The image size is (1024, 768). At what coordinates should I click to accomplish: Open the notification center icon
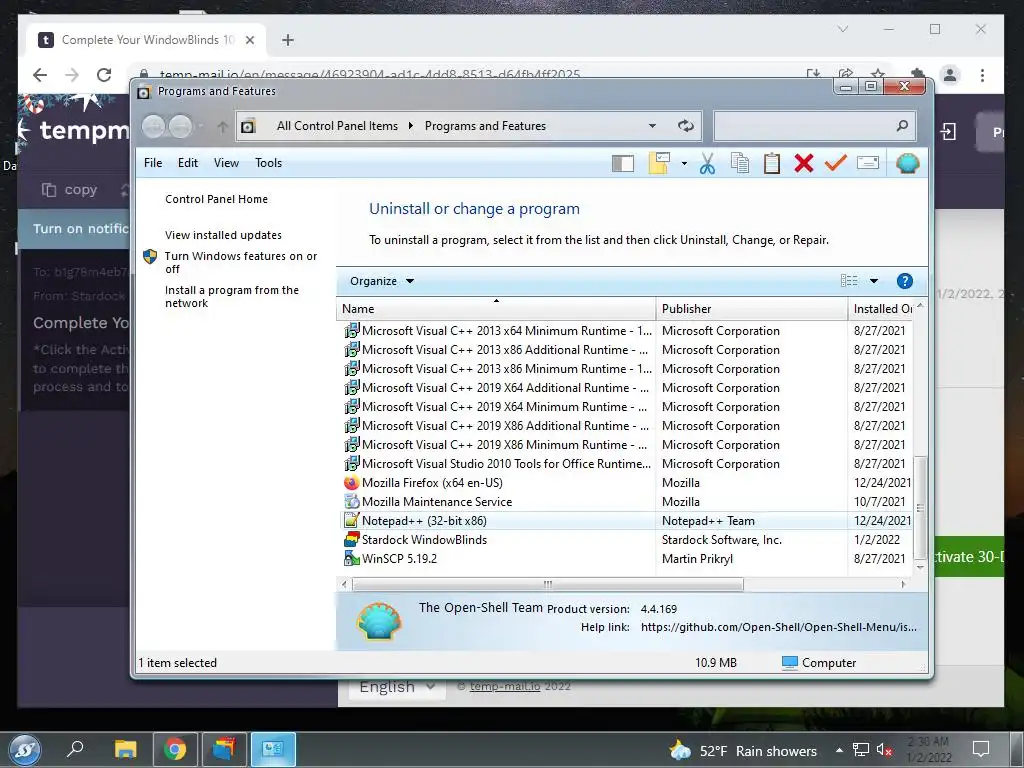pos(980,749)
